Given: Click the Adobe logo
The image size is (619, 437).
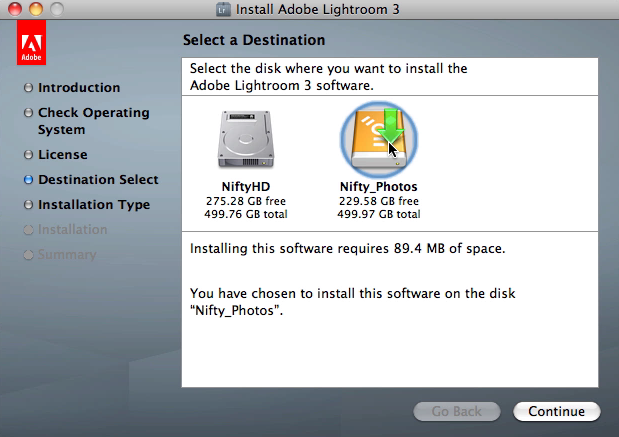Looking at the screenshot, I should tap(31, 43).
